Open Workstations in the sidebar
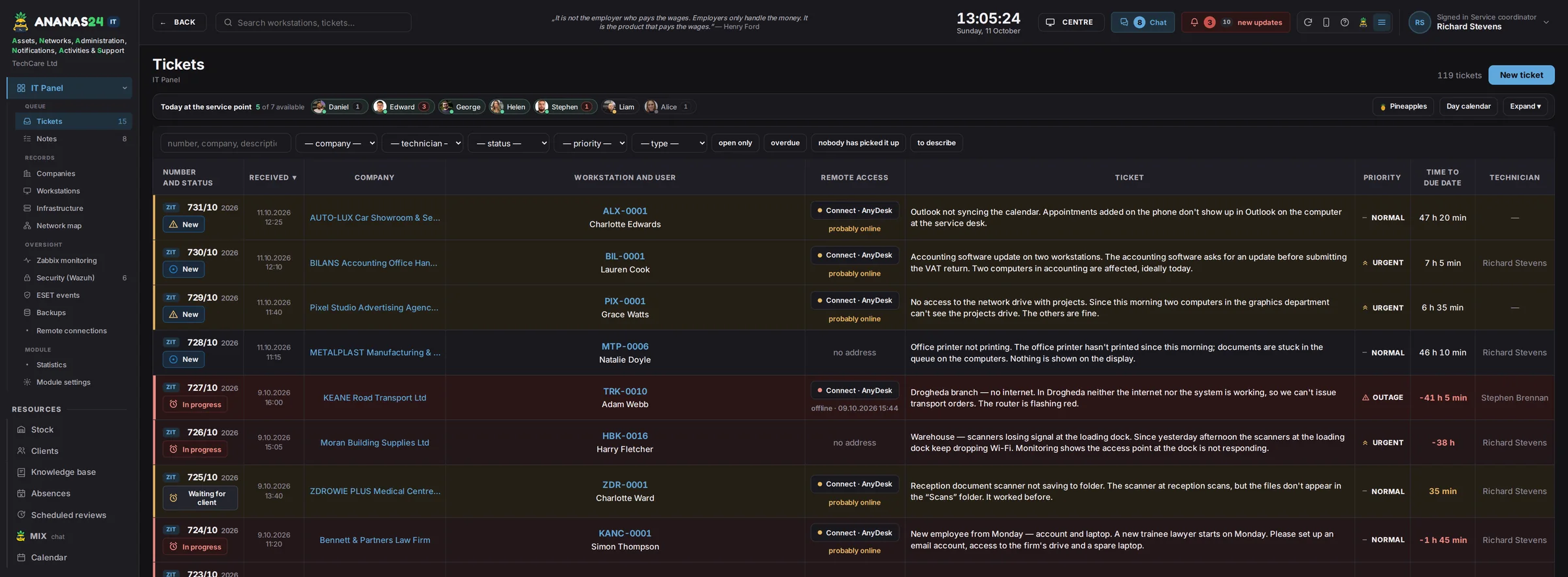Viewport: 1568px width, 577px height. click(73, 191)
